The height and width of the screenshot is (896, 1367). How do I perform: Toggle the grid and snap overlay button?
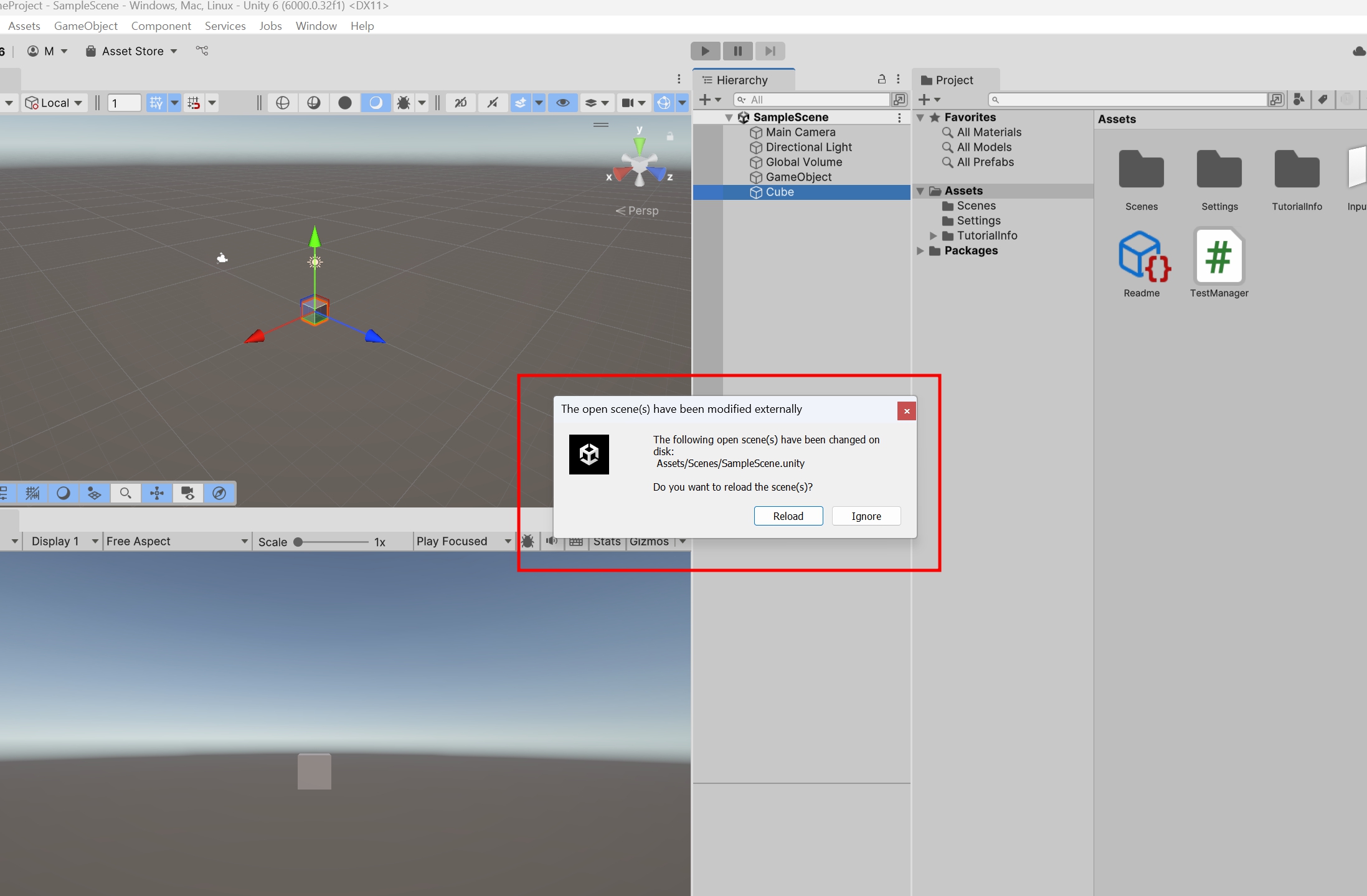tap(32, 493)
